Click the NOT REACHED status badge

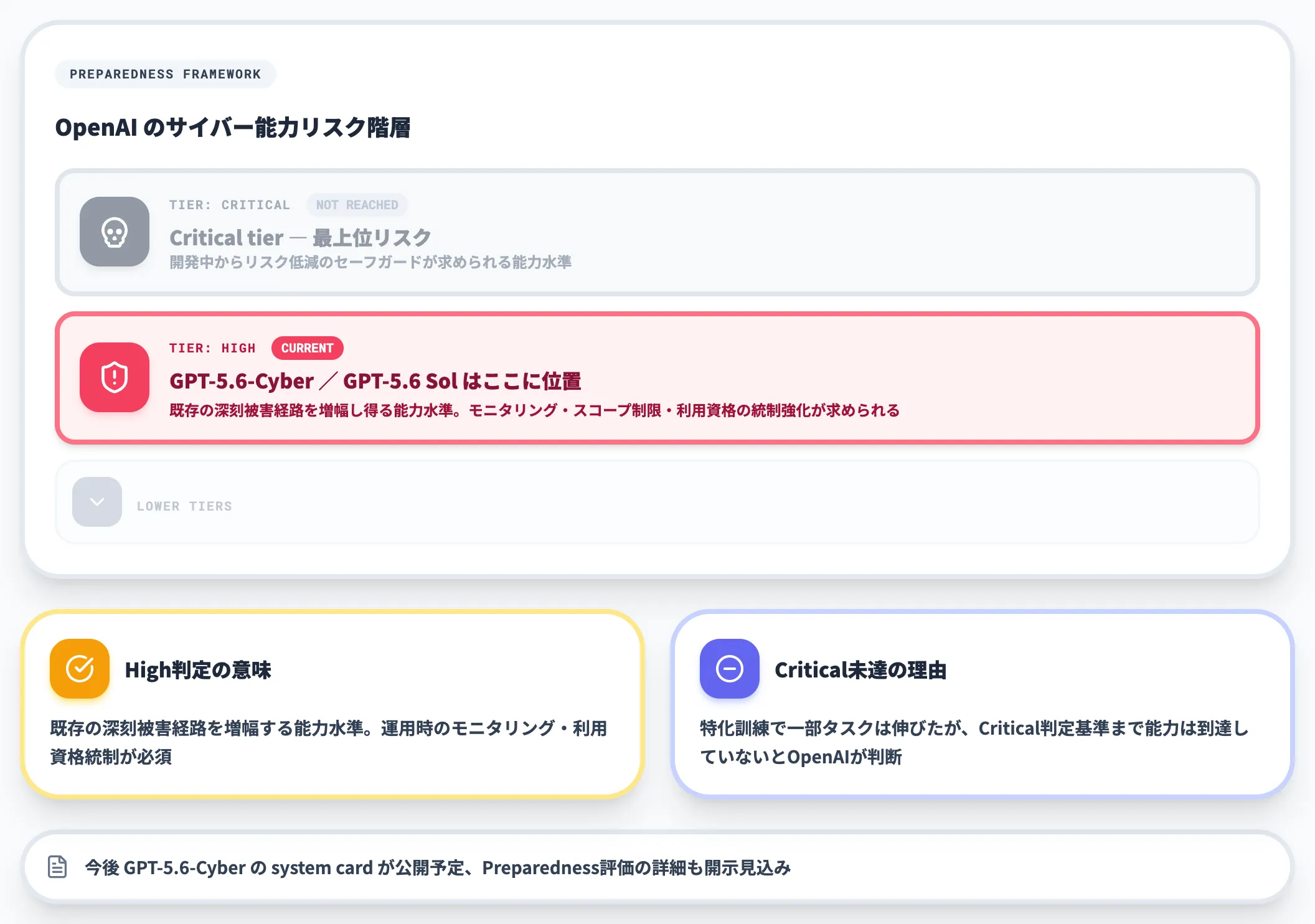357,205
